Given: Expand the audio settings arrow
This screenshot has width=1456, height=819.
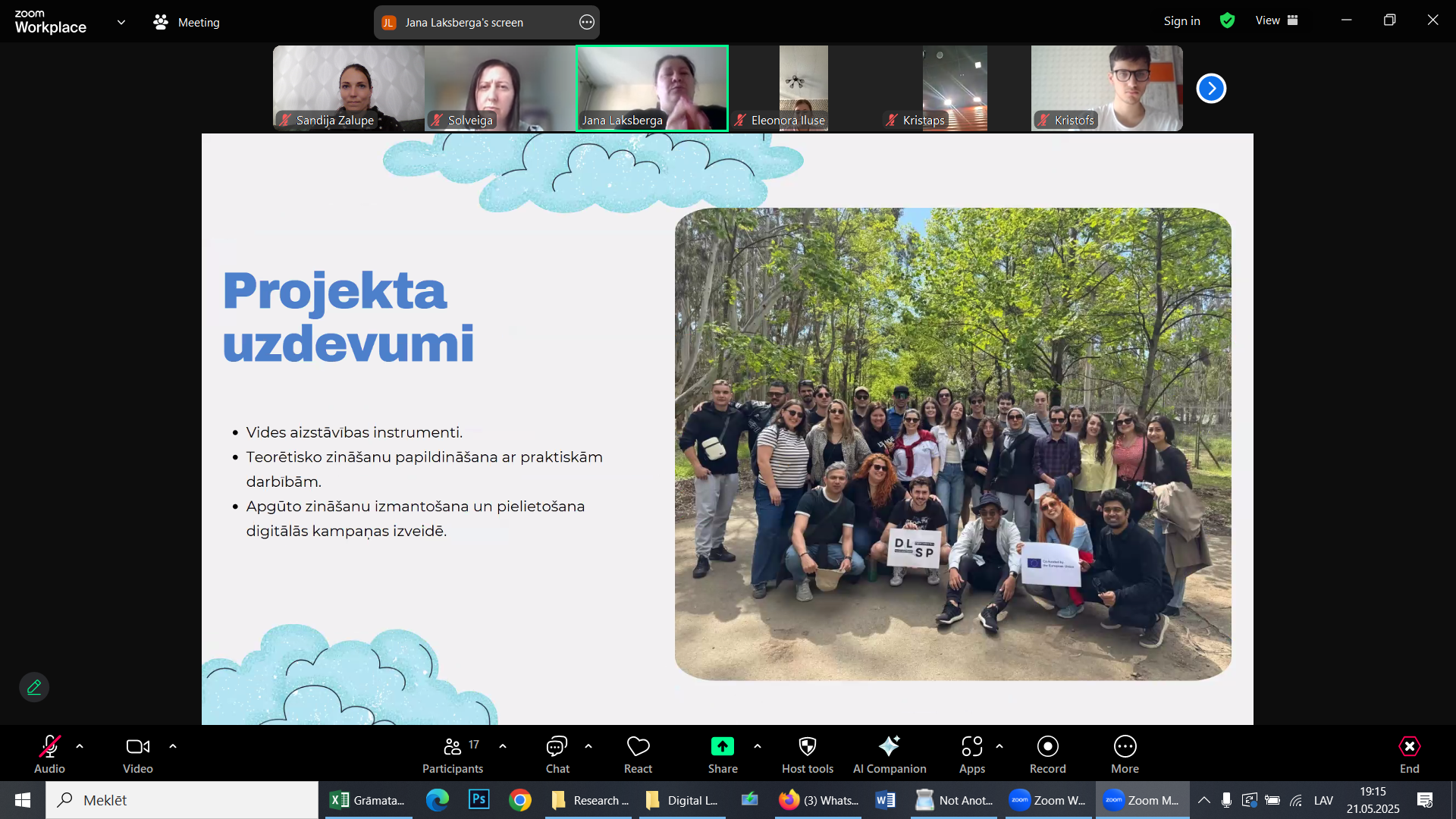Looking at the screenshot, I should pos(80,747).
